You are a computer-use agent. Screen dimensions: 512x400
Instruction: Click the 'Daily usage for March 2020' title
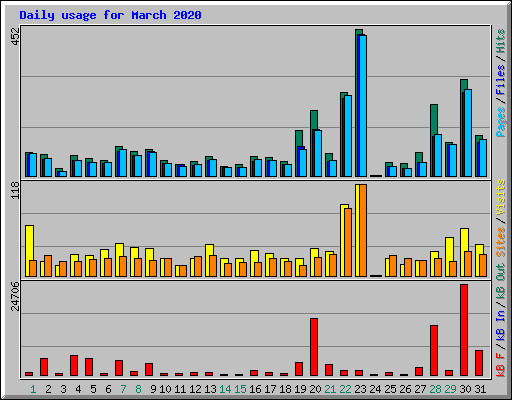110,15
